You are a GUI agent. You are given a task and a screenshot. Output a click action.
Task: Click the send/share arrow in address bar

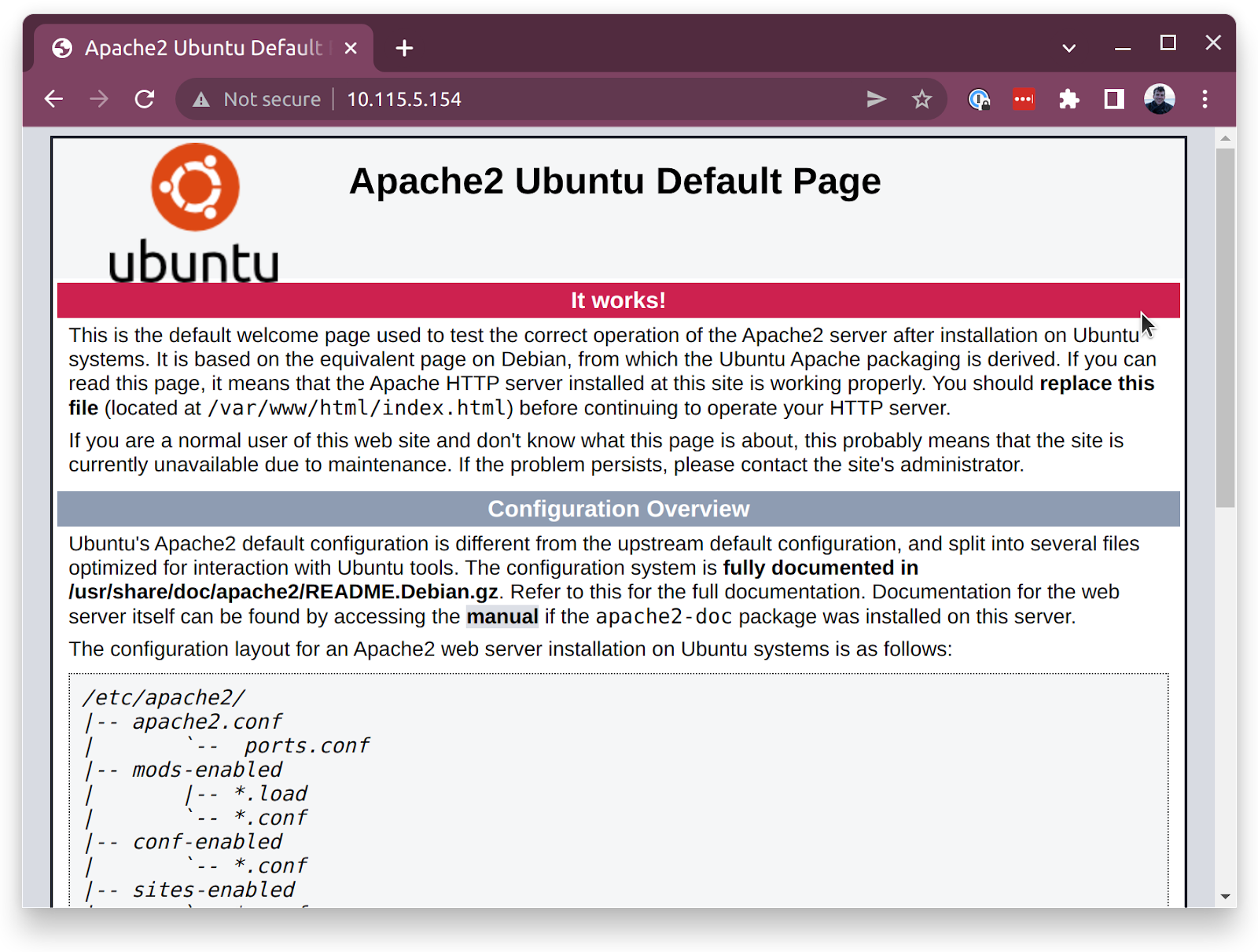click(x=876, y=99)
